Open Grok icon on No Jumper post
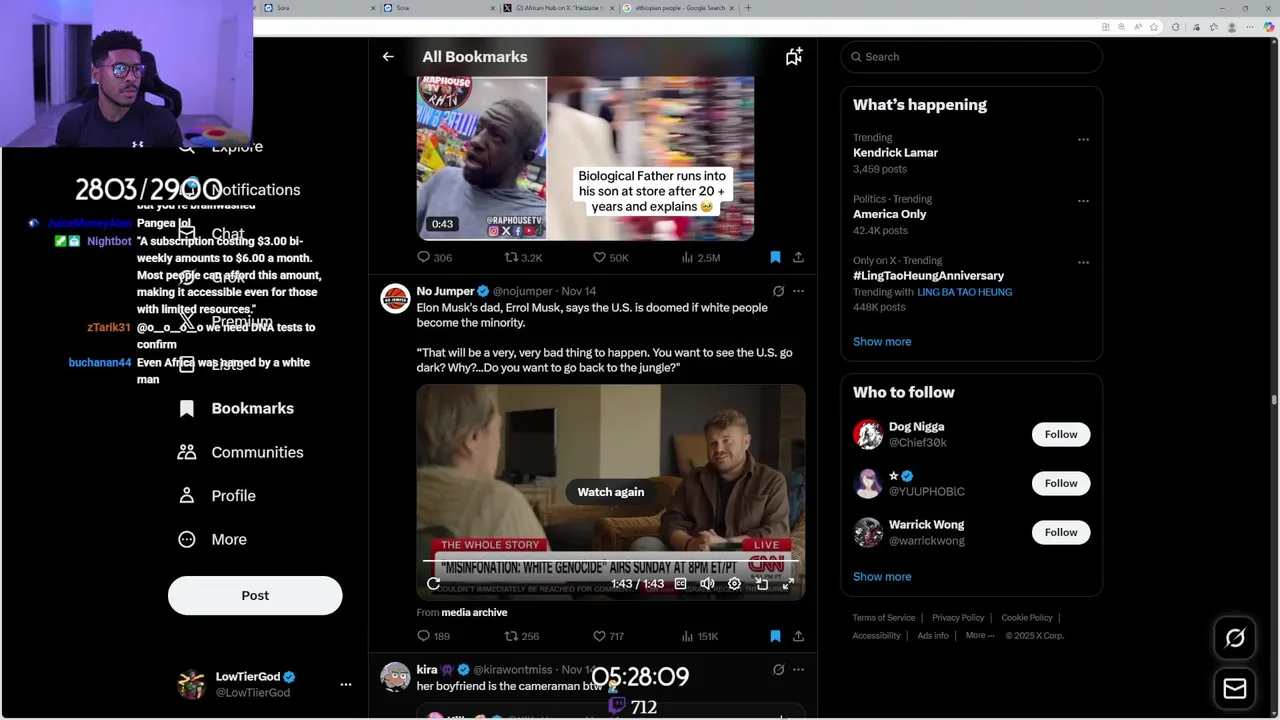The width and height of the screenshot is (1280, 720). [778, 291]
